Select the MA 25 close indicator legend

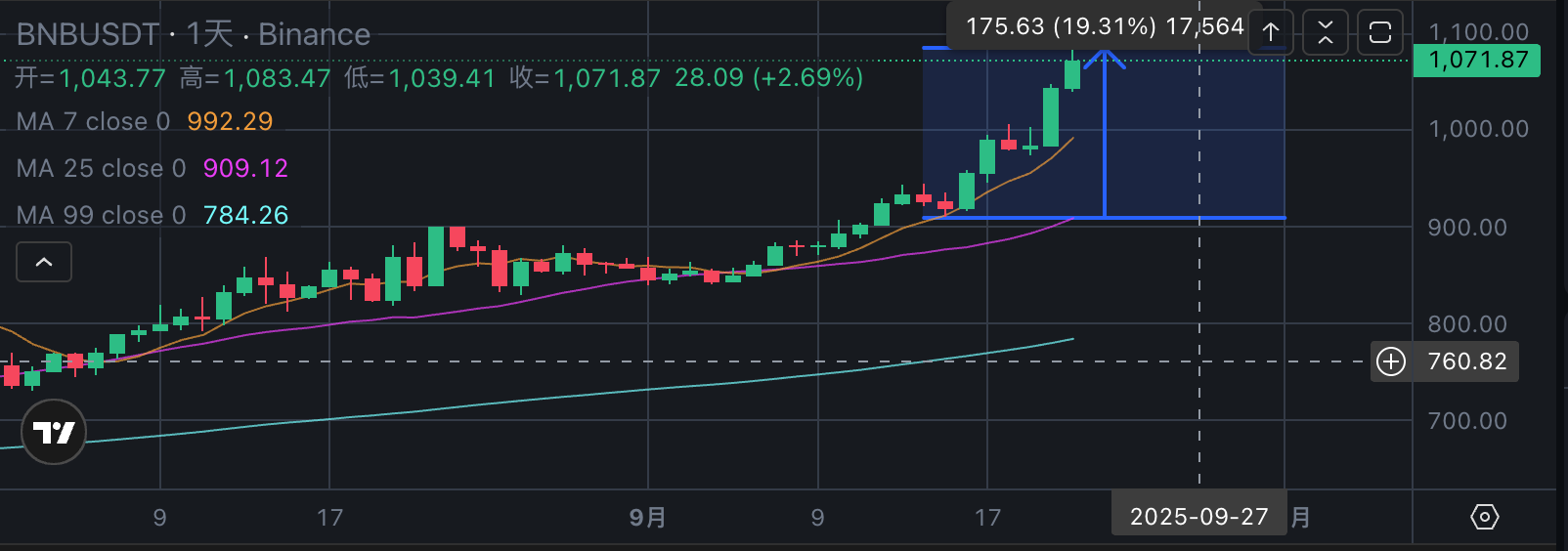tap(101, 169)
